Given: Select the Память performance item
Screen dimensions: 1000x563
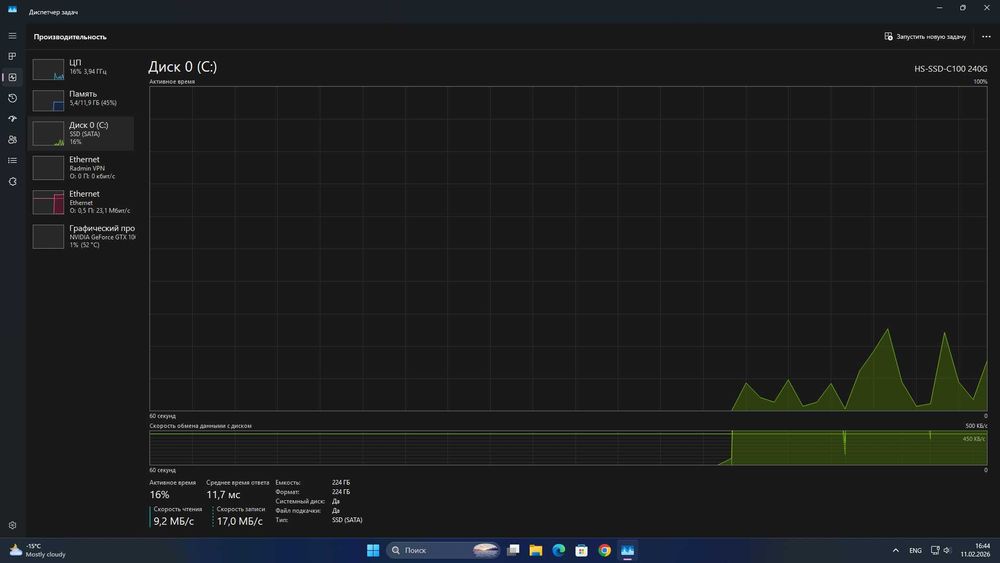Looking at the screenshot, I should 82,99.
